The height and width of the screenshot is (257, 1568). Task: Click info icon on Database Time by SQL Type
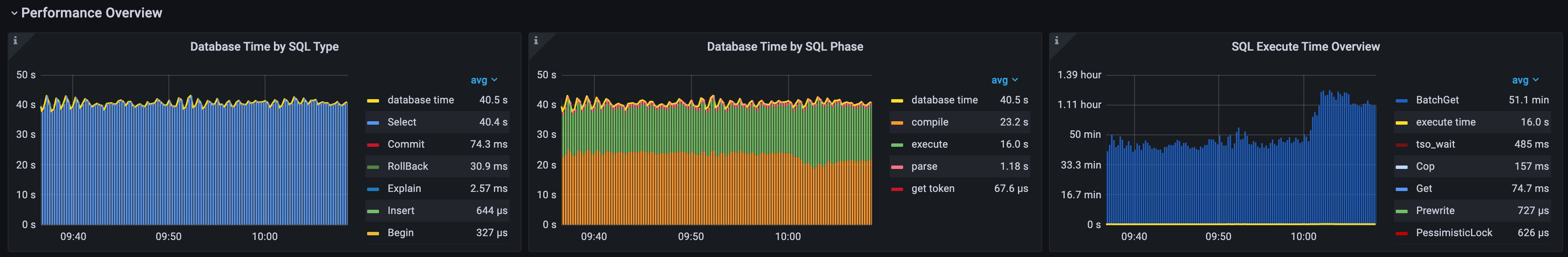tap(15, 40)
